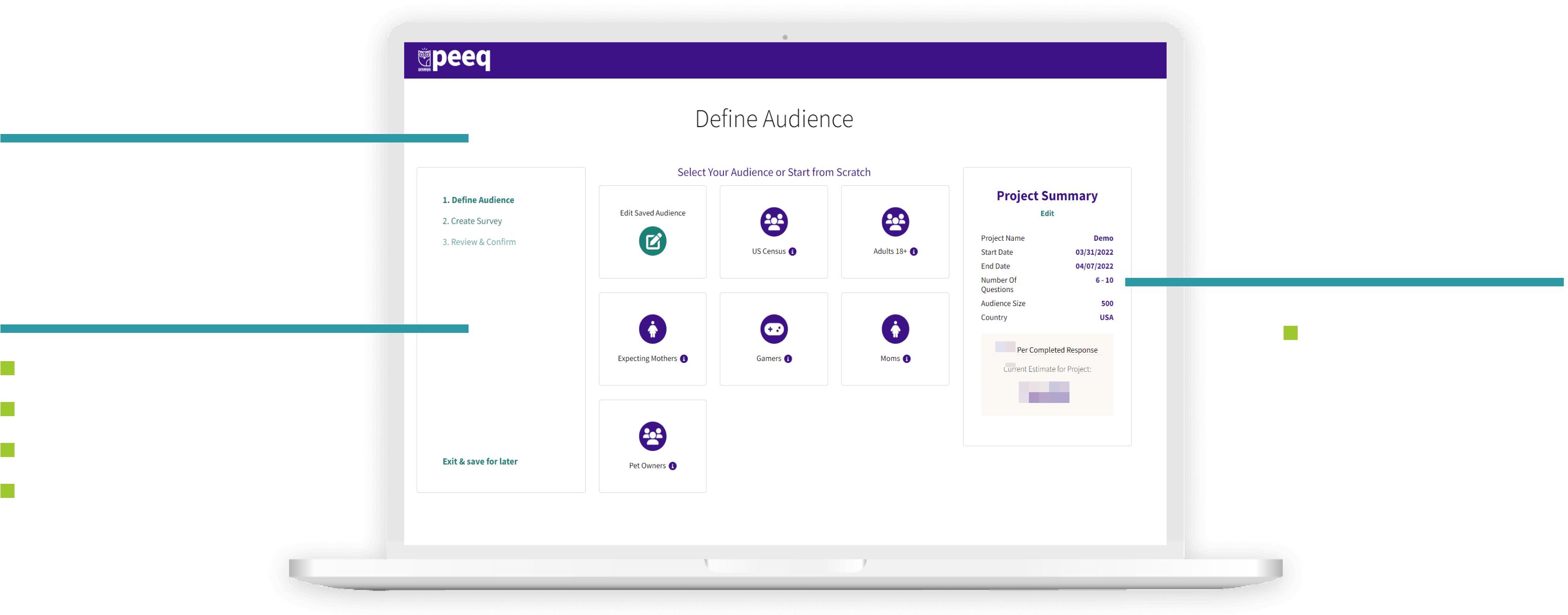Show info for Pet Owners audience
The height and width of the screenshot is (615, 1568).
672,466
